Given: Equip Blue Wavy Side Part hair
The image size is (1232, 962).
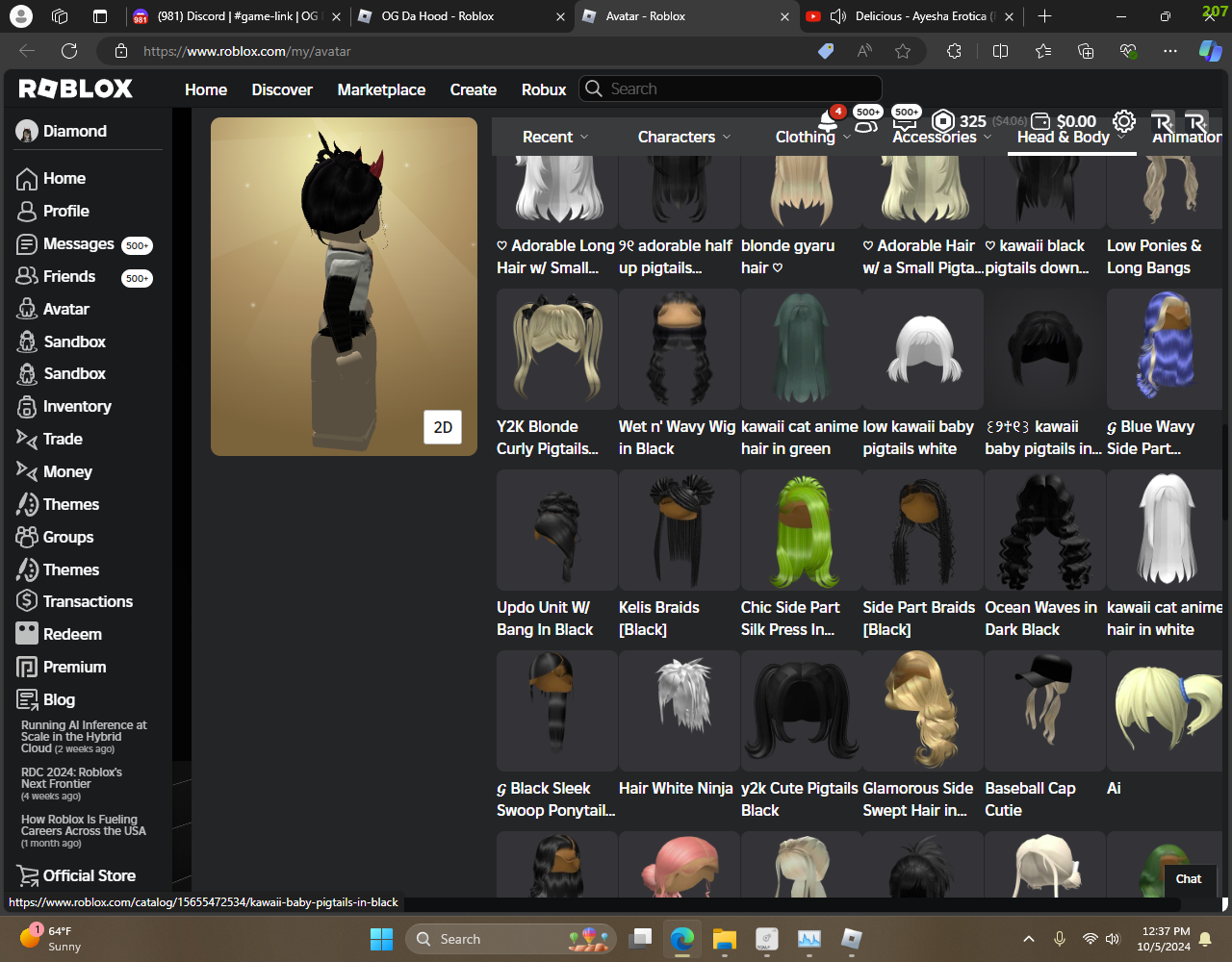Looking at the screenshot, I should (x=1167, y=349).
